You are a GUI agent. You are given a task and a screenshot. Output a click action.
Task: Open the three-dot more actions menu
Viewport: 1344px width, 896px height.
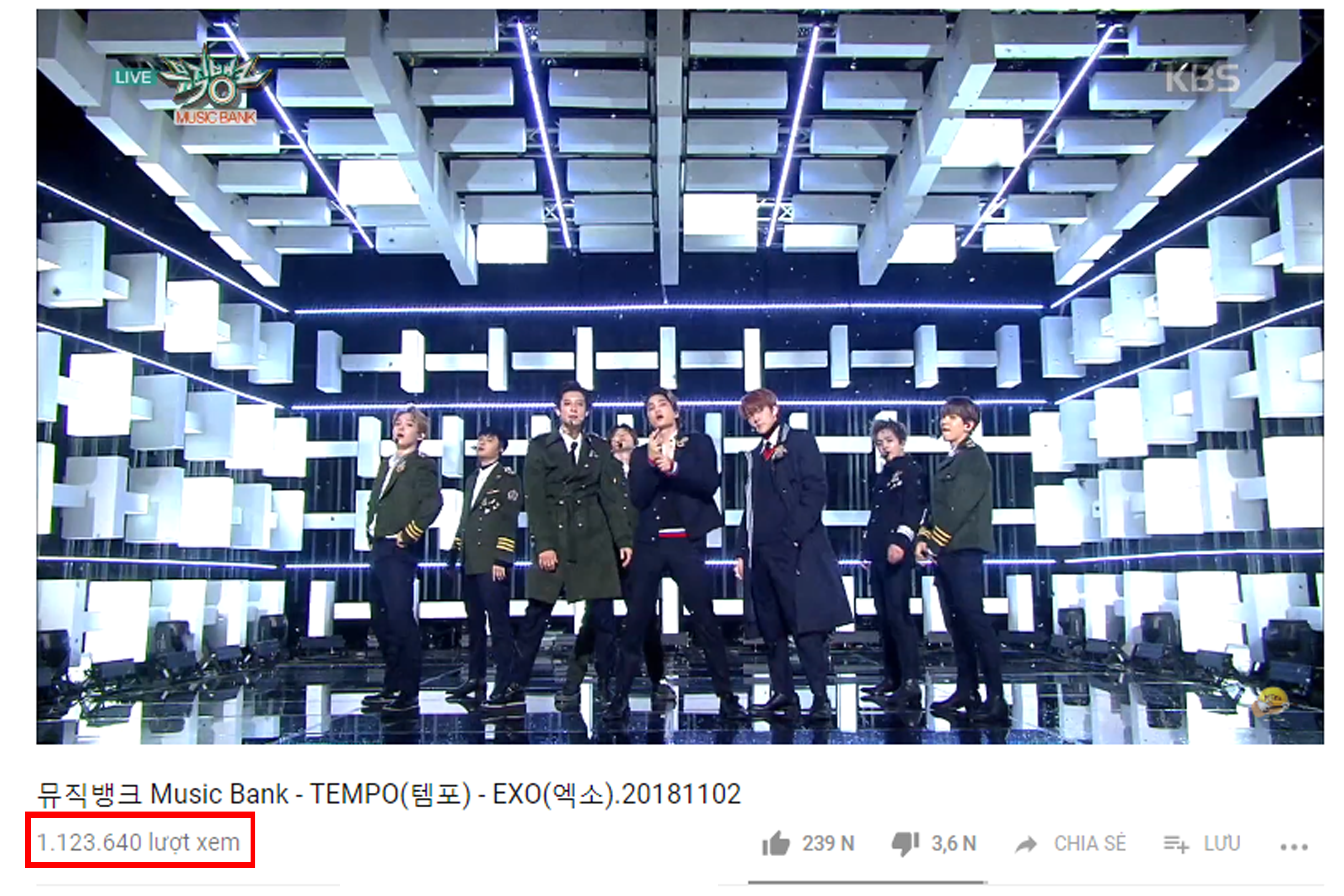1294,846
